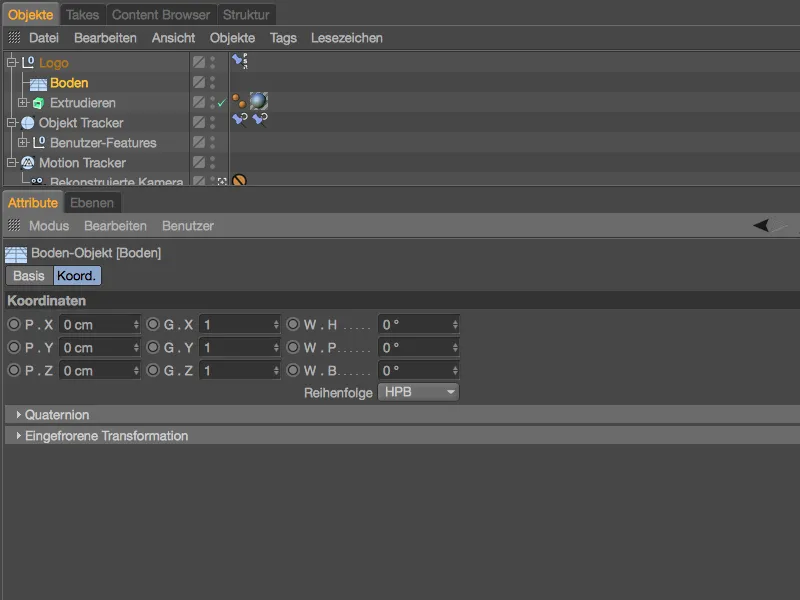The height and width of the screenshot is (600, 800).
Task: Show the Koord. properties tab
Action: pos(77,276)
